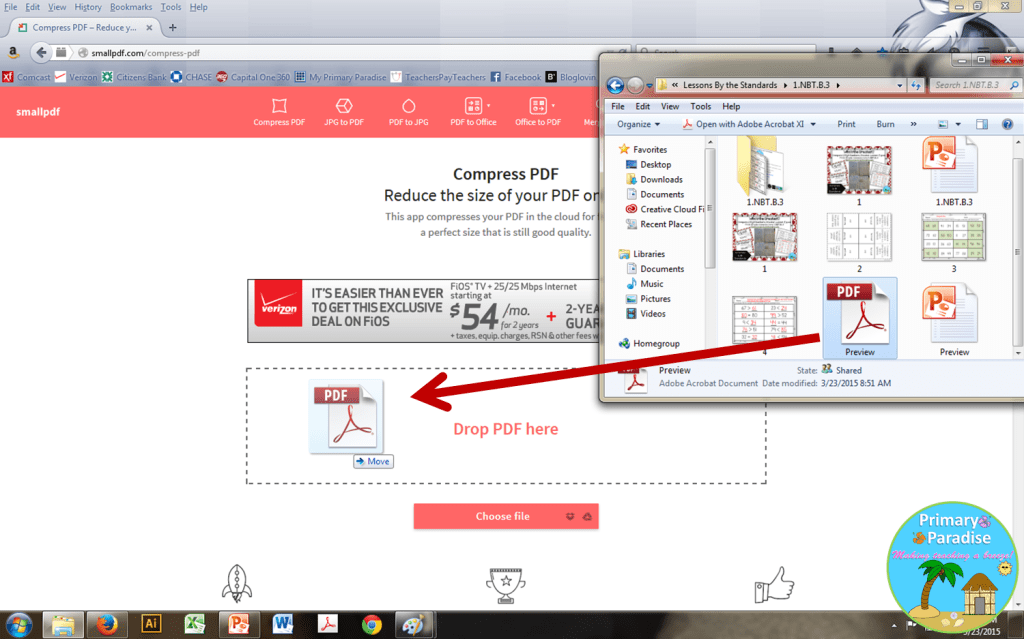Image resolution: width=1024 pixels, height=639 pixels.
Task: Select the Preview PowerPoint file in Explorer
Action: pos(953,319)
